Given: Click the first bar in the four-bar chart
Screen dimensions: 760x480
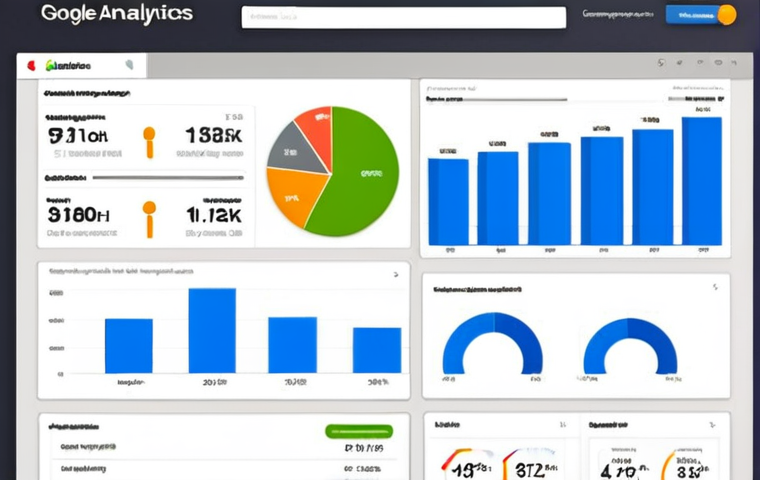Looking at the screenshot, I should 129,346.
